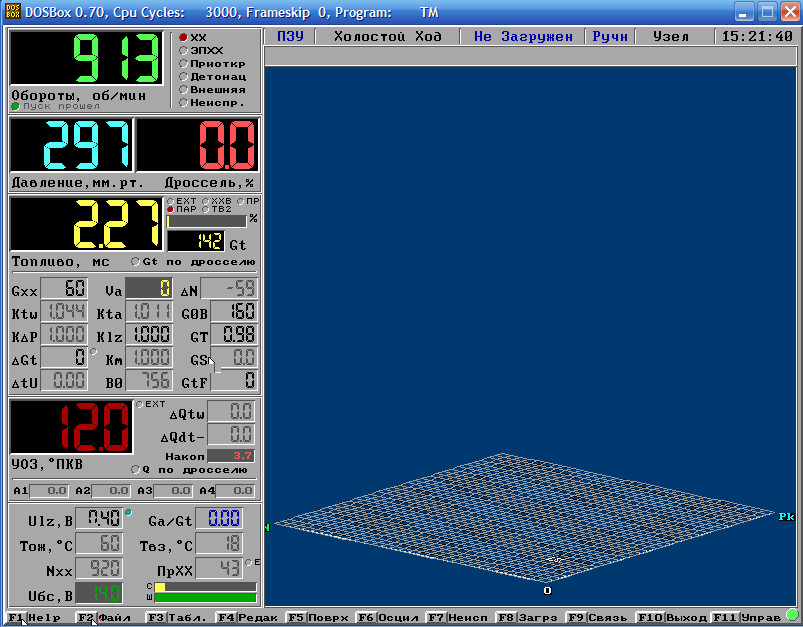Click the Ручн mode indicator
803x627 pixels.
610,36
